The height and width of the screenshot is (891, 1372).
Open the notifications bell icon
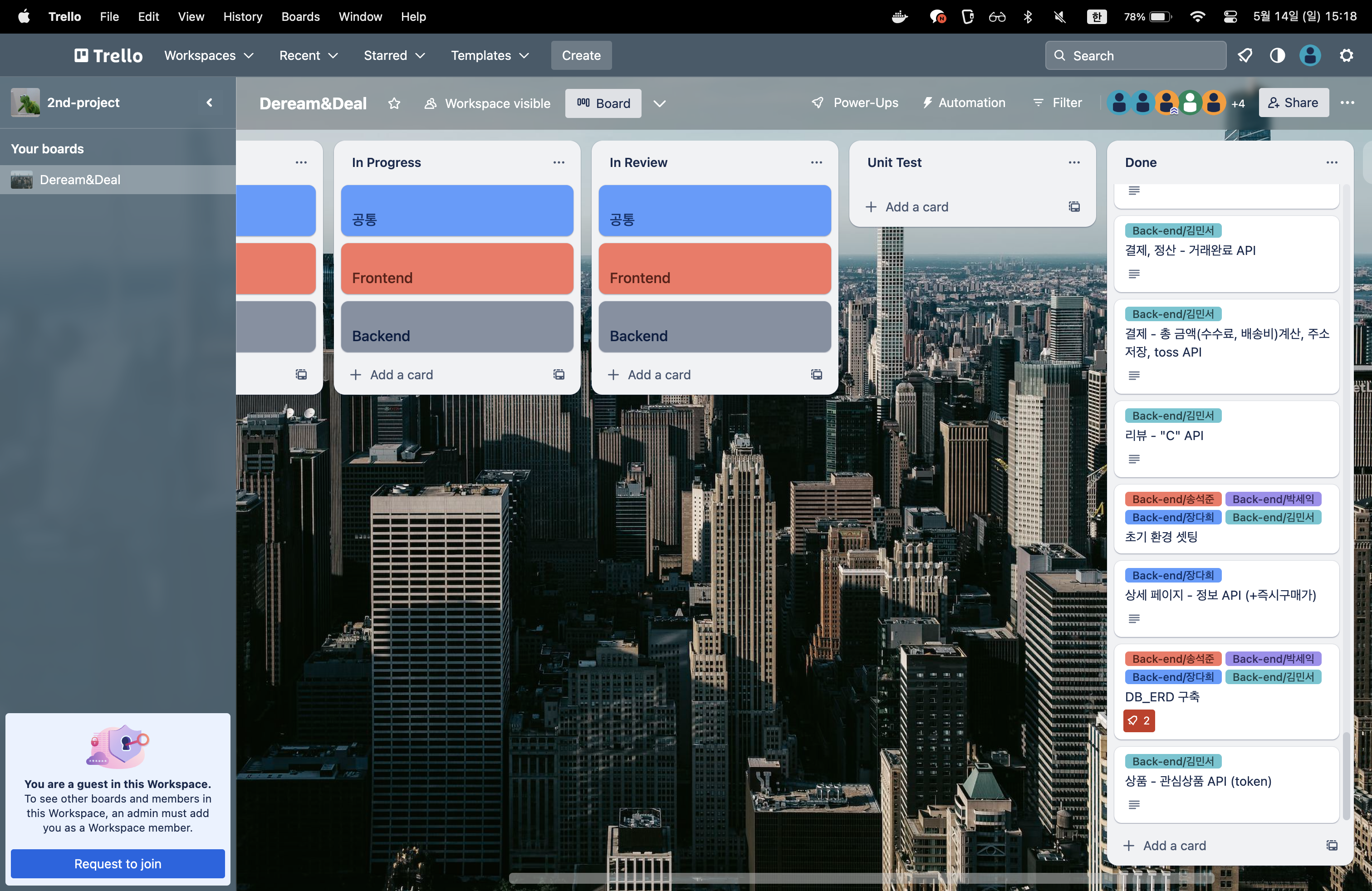point(1245,55)
